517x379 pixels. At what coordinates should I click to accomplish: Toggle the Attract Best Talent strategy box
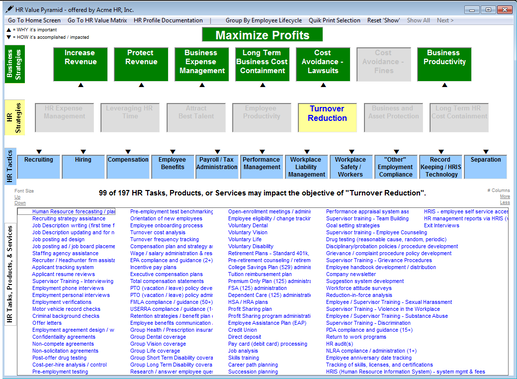click(x=196, y=117)
